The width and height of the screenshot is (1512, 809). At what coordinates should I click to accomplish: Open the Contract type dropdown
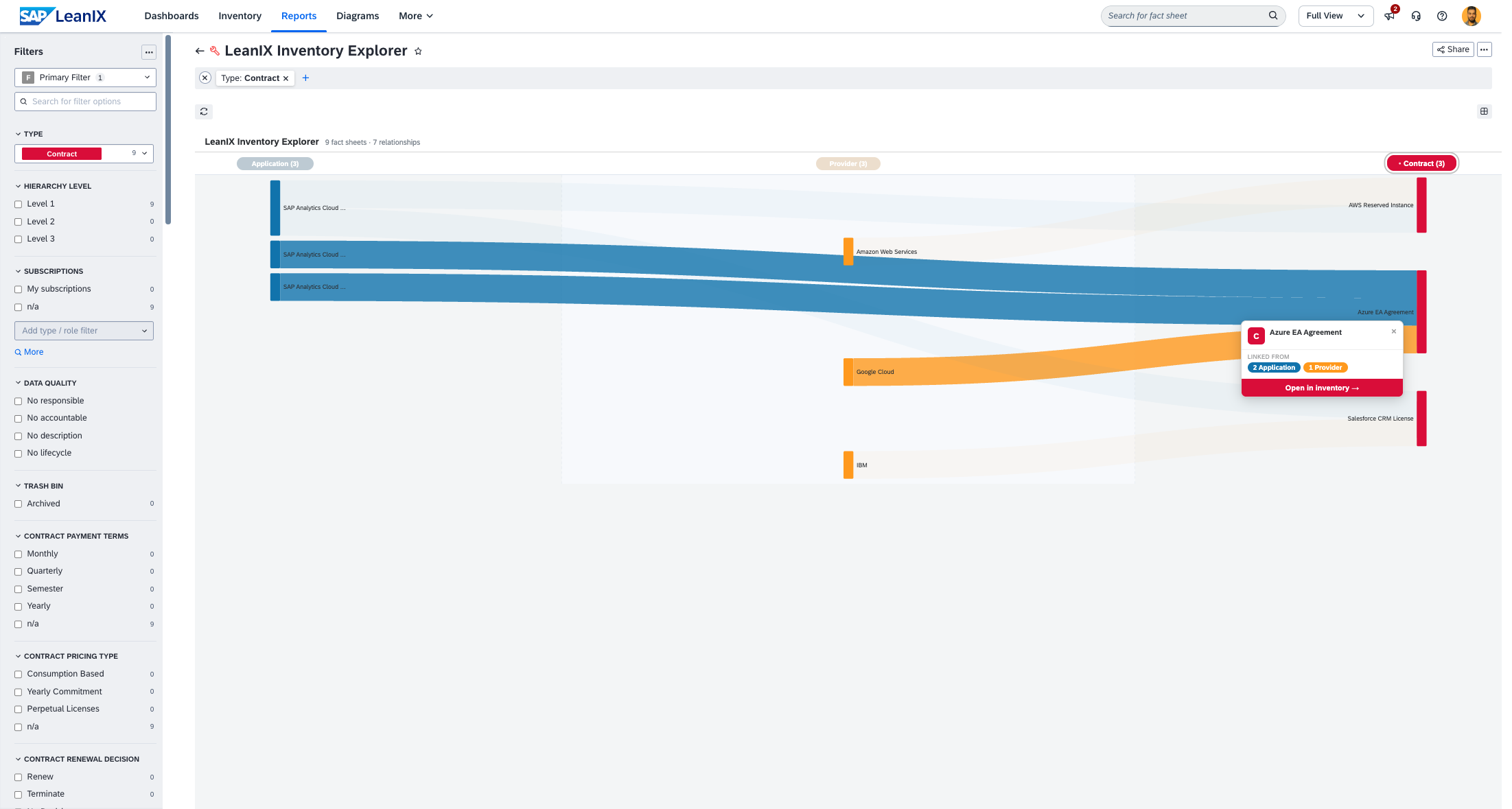[x=84, y=154]
